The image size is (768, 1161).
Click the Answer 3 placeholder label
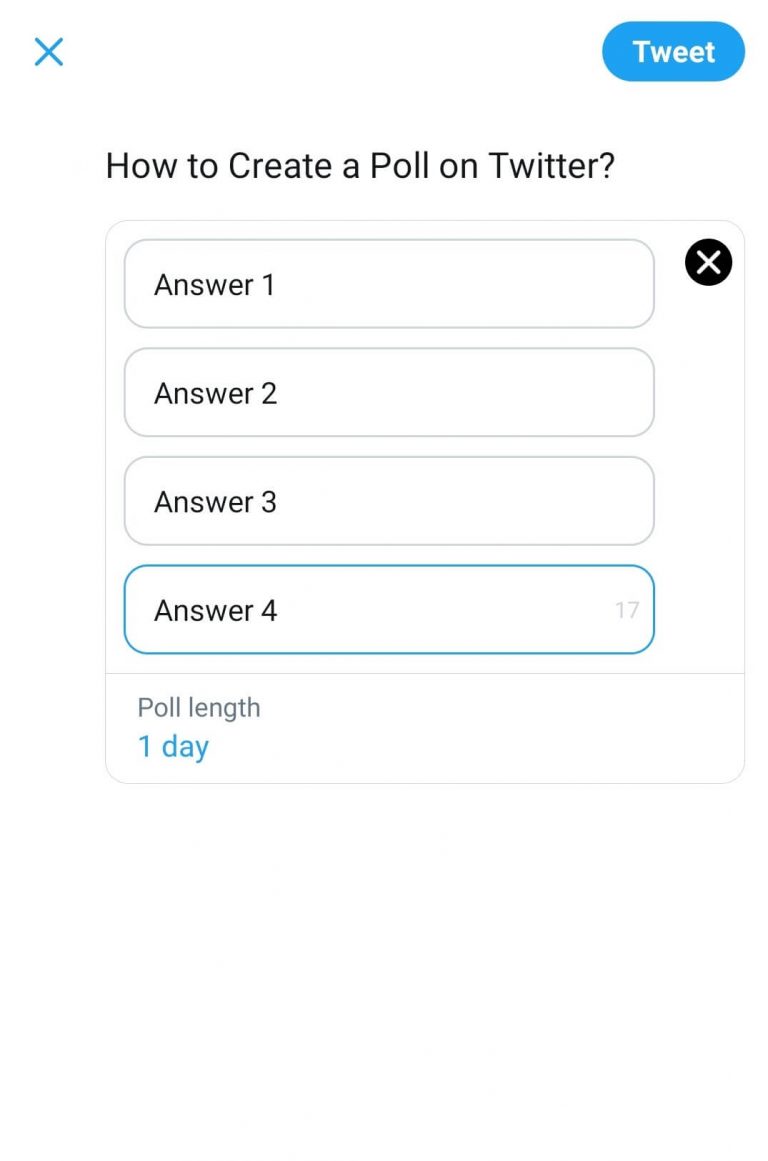point(216,503)
